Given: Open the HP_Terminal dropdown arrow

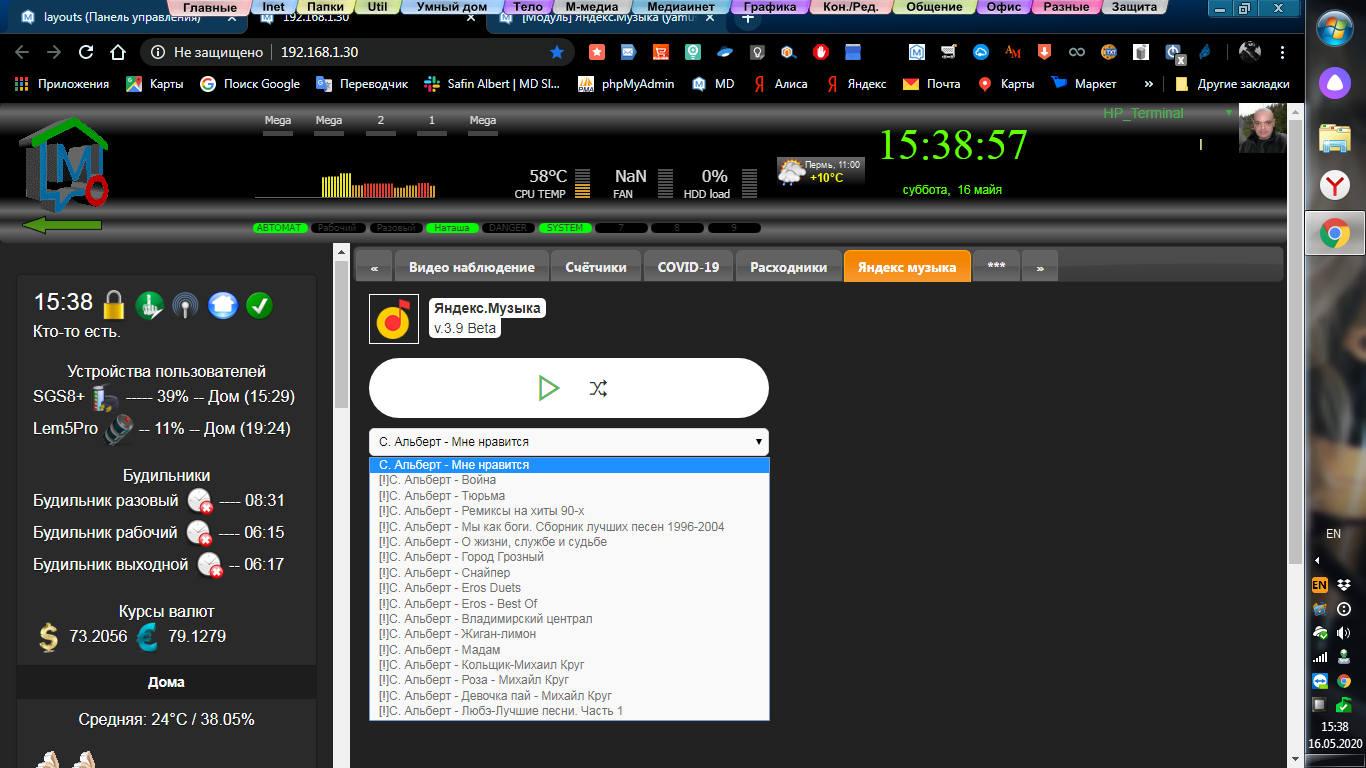Looking at the screenshot, I should pos(1228,113).
